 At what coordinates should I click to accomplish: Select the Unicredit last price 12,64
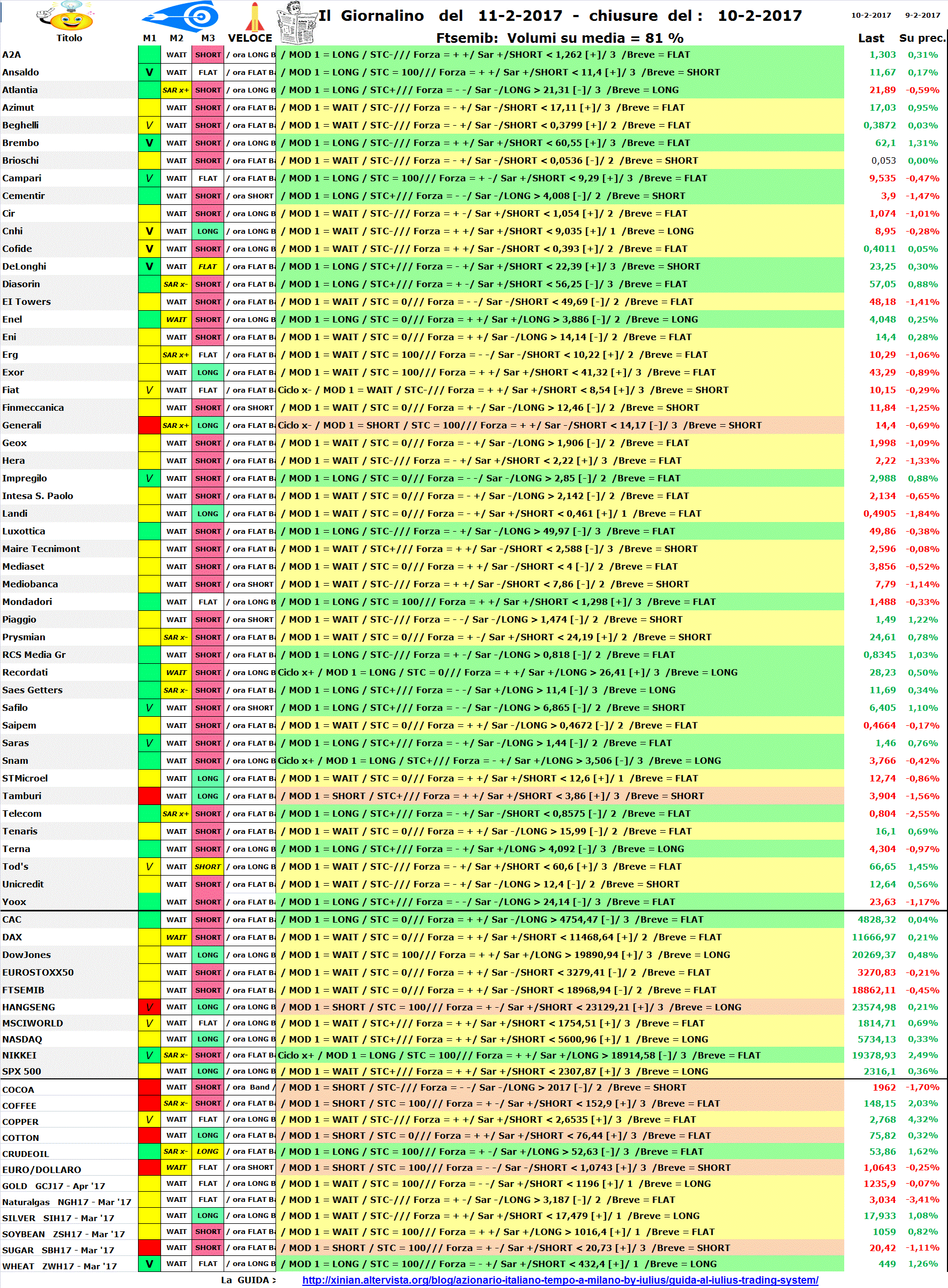point(883,884)
